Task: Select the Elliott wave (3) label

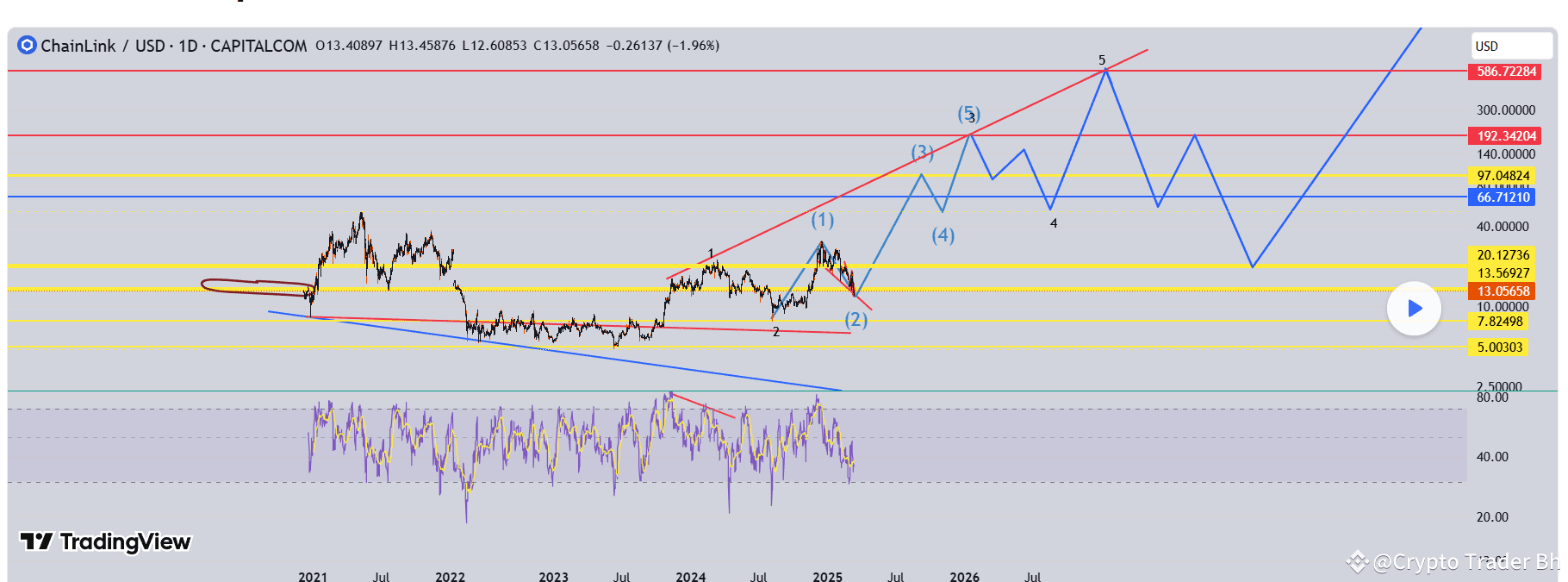Action: pos(923,153)
